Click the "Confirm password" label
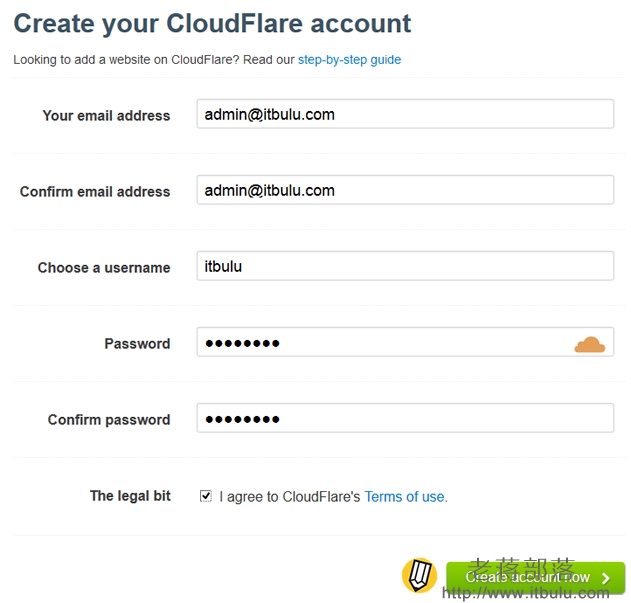This screenshot has width=631, height=603. (109, 419)
